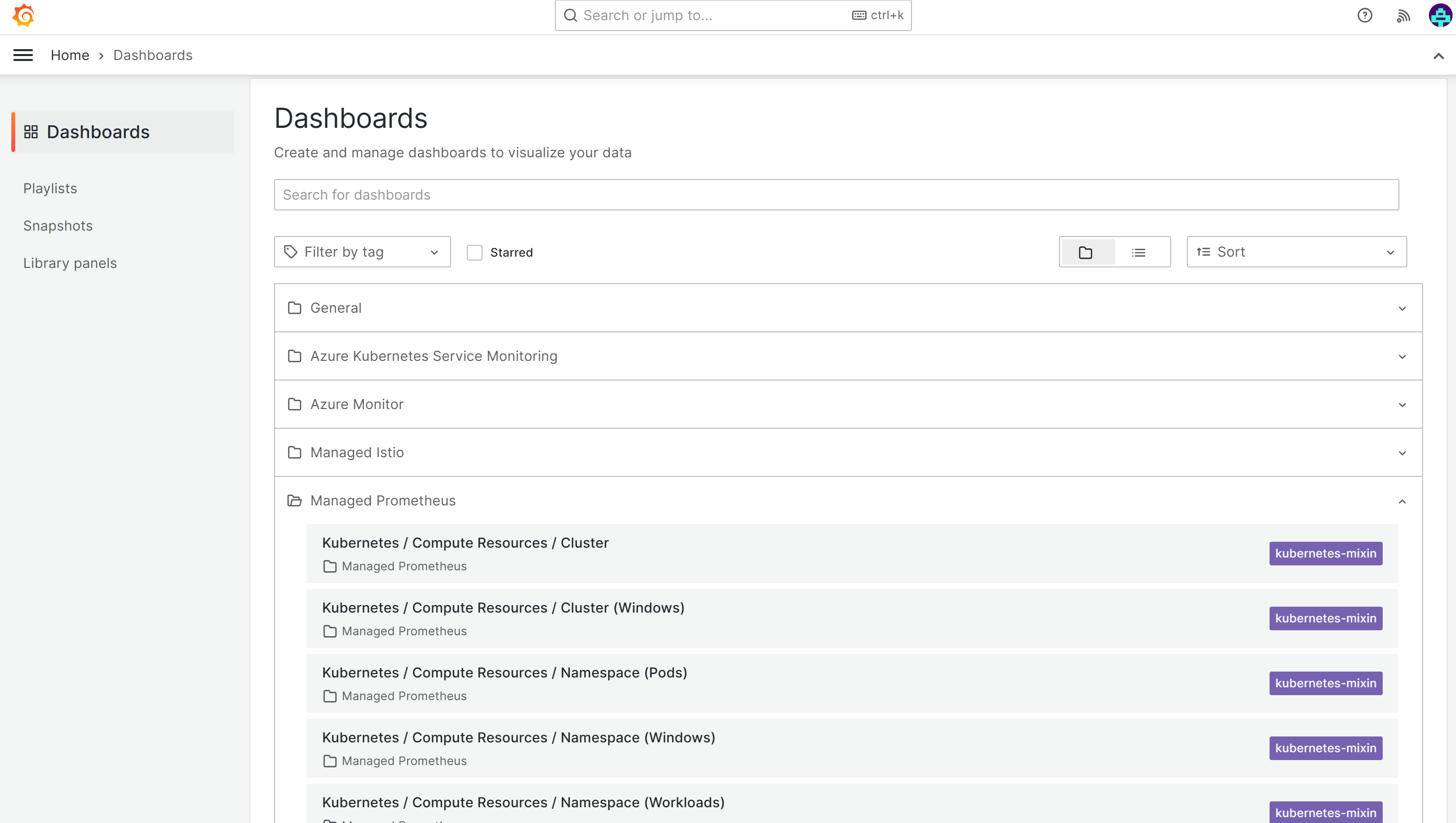
Task: Click the Dashboards breadcrumb
Action: coord(152,55)
